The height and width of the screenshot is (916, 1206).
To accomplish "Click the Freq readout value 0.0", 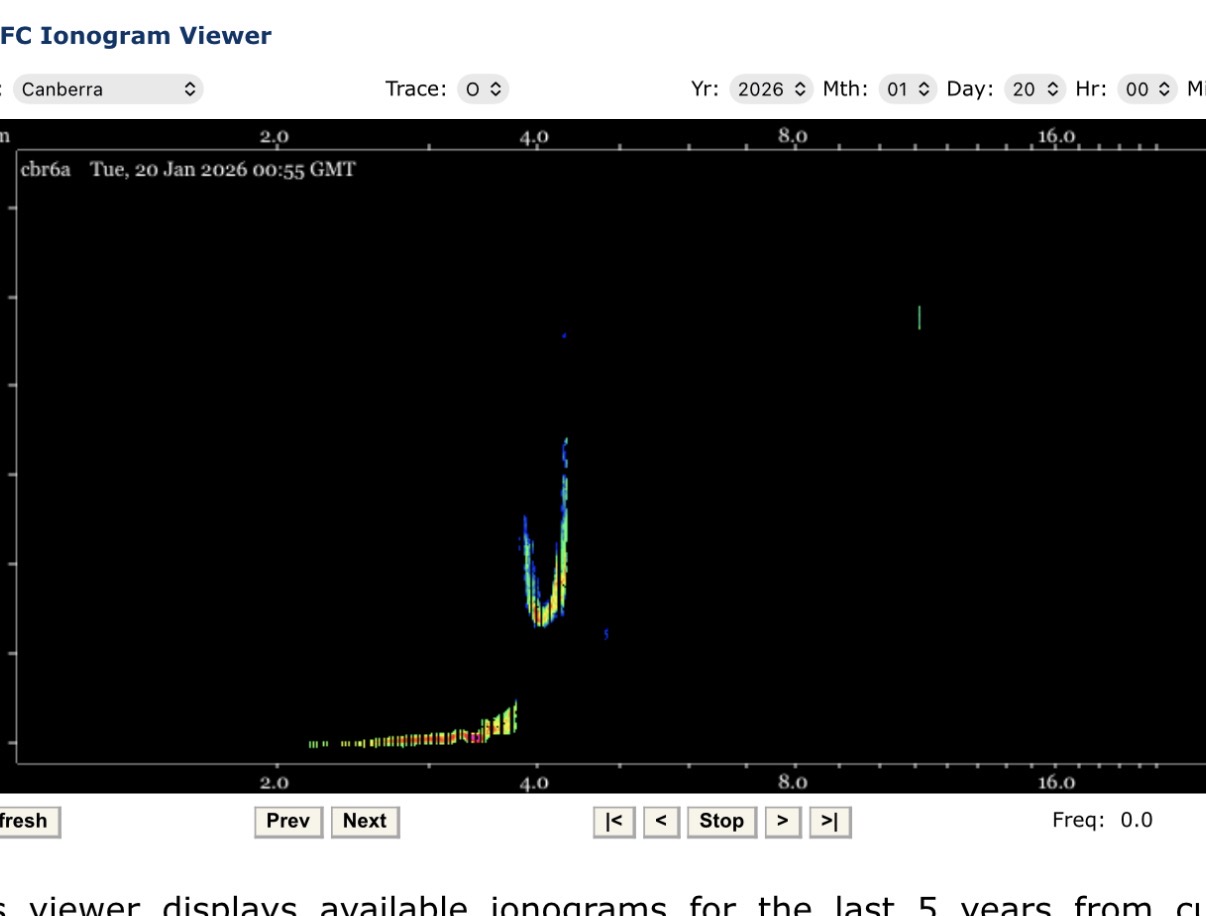I will (1136, 821).
